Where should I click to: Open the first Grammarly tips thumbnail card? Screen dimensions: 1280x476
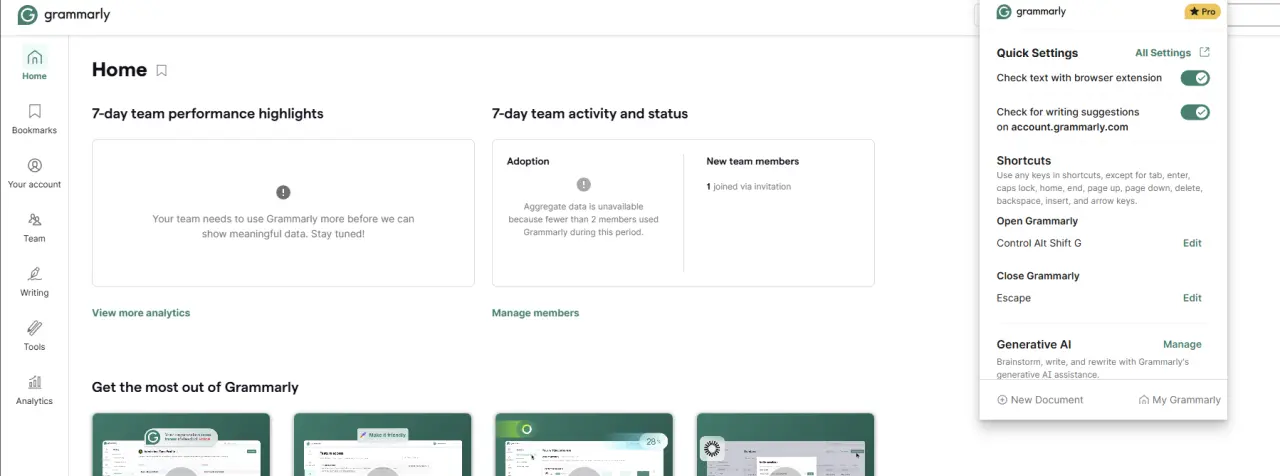pyautogui.click(x=181, y=444)
